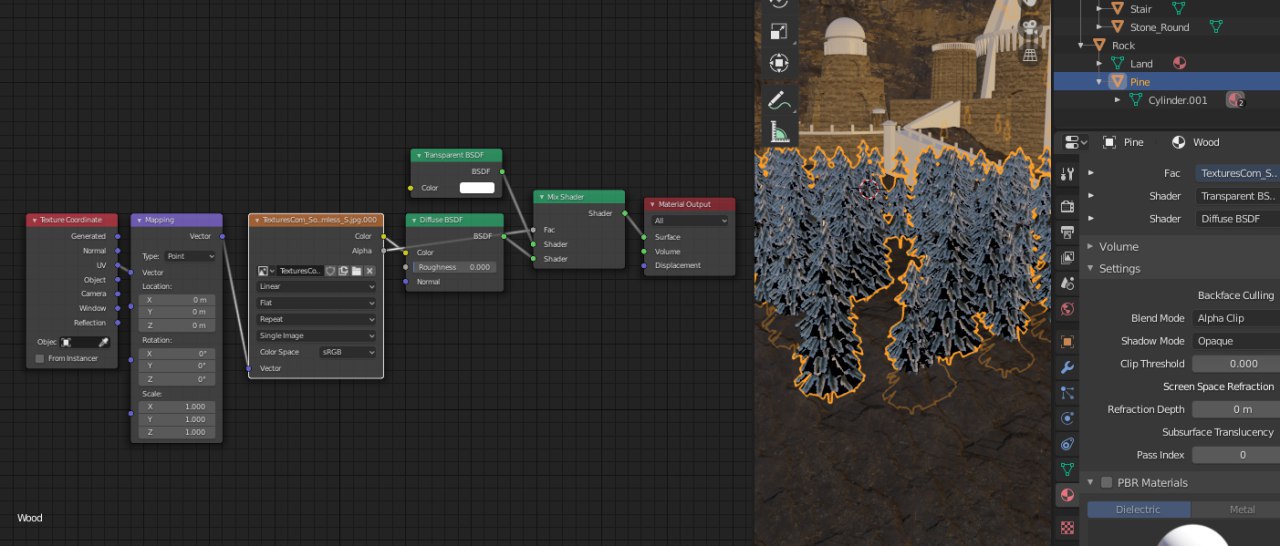
Task: Select the Stair object in outliner
Action: pyautogui.click(x=1140, y=9)
